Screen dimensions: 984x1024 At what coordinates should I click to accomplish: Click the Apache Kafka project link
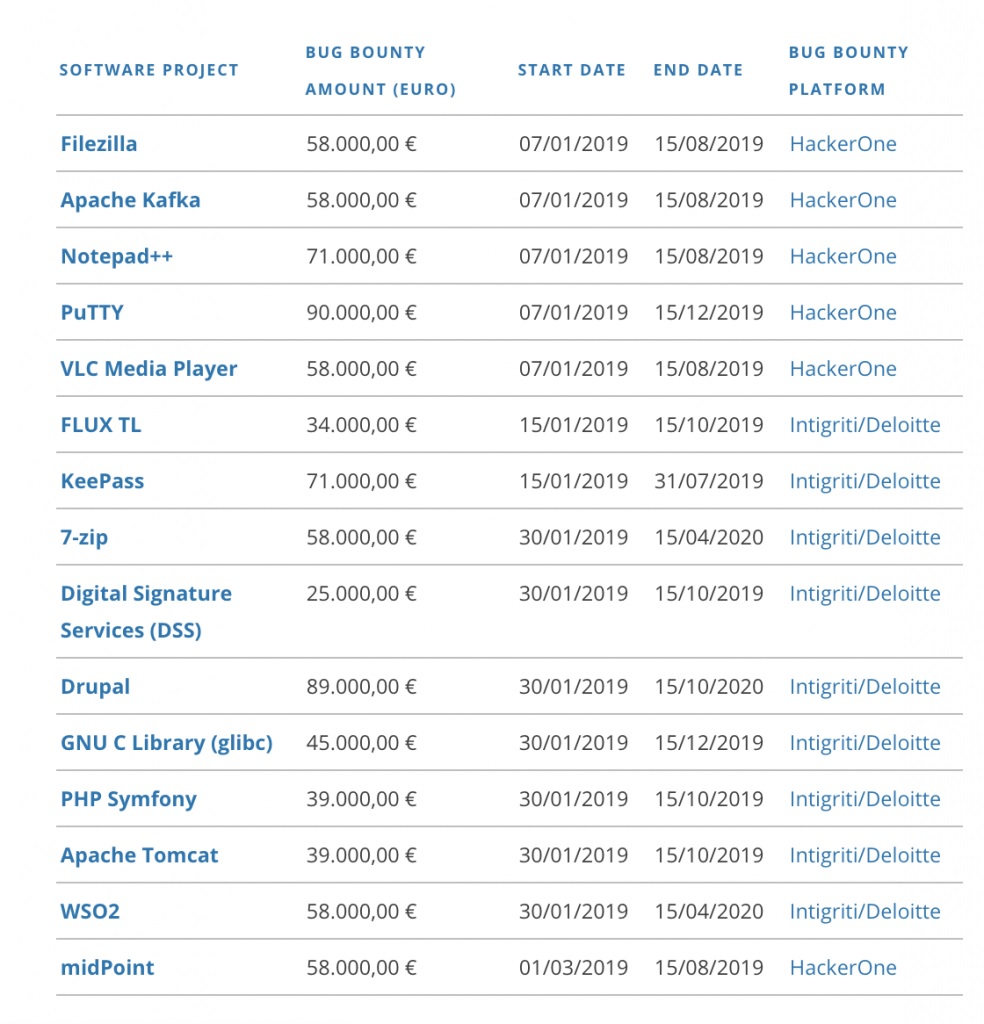click(x=130, y=200)
